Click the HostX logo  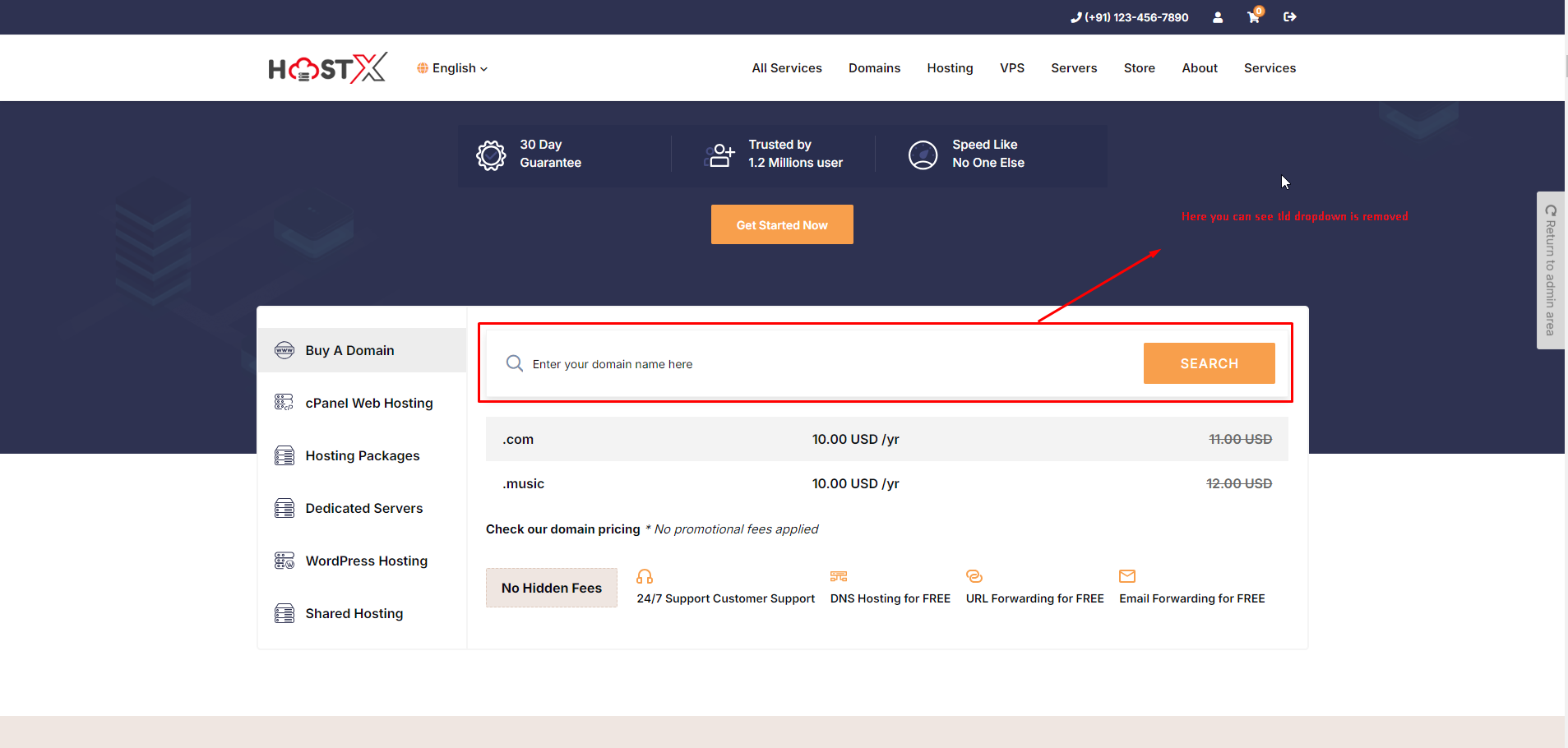point(327,68)
